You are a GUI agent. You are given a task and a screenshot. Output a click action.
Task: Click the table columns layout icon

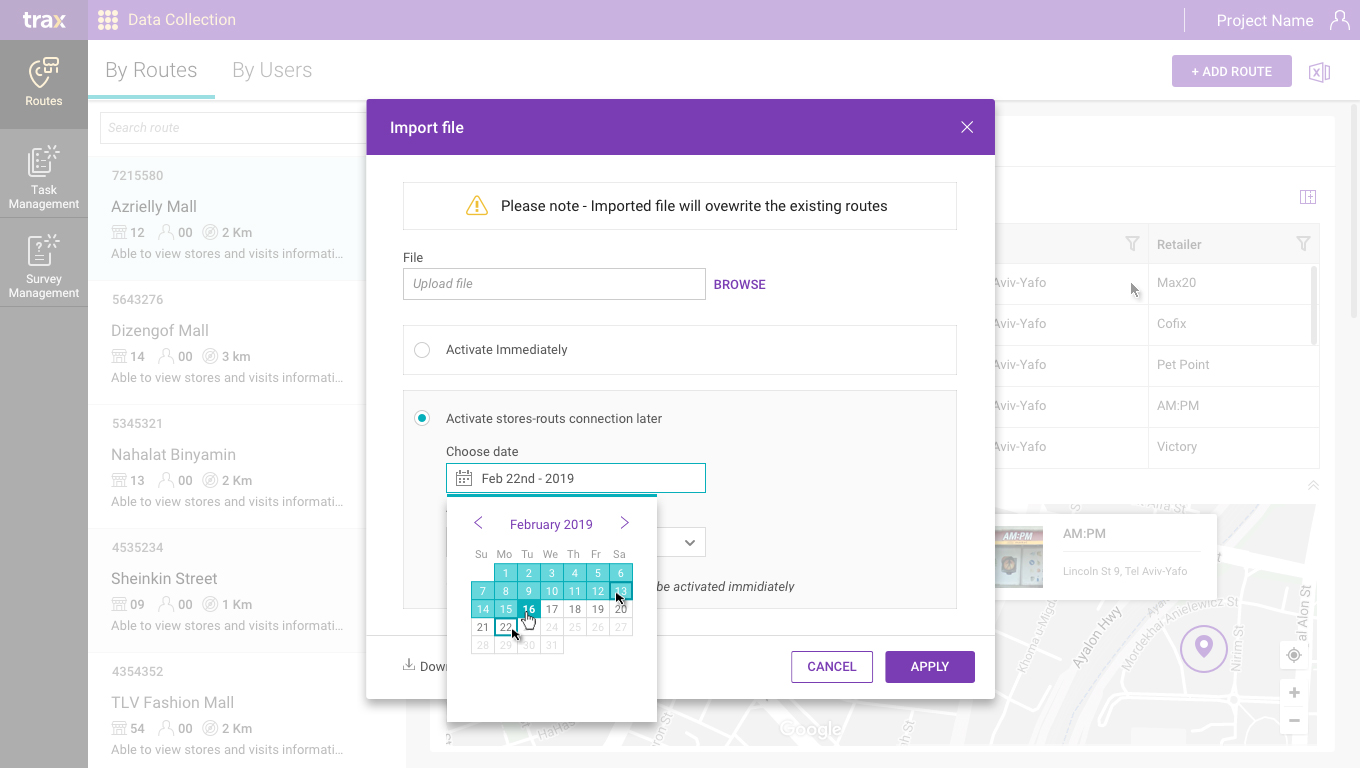[x=1307, y=197]
